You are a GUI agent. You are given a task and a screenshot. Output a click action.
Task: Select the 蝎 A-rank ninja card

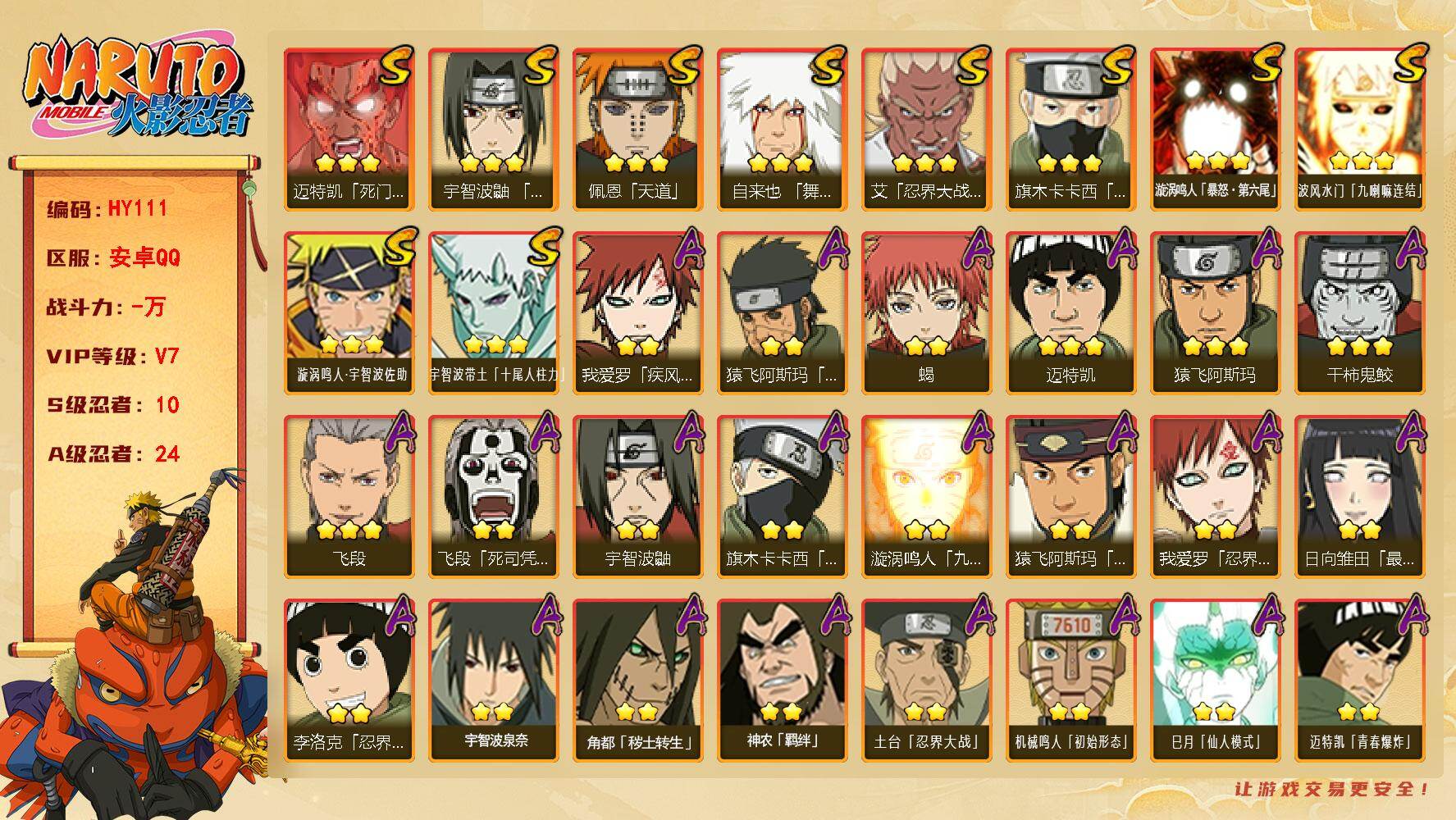926,312
